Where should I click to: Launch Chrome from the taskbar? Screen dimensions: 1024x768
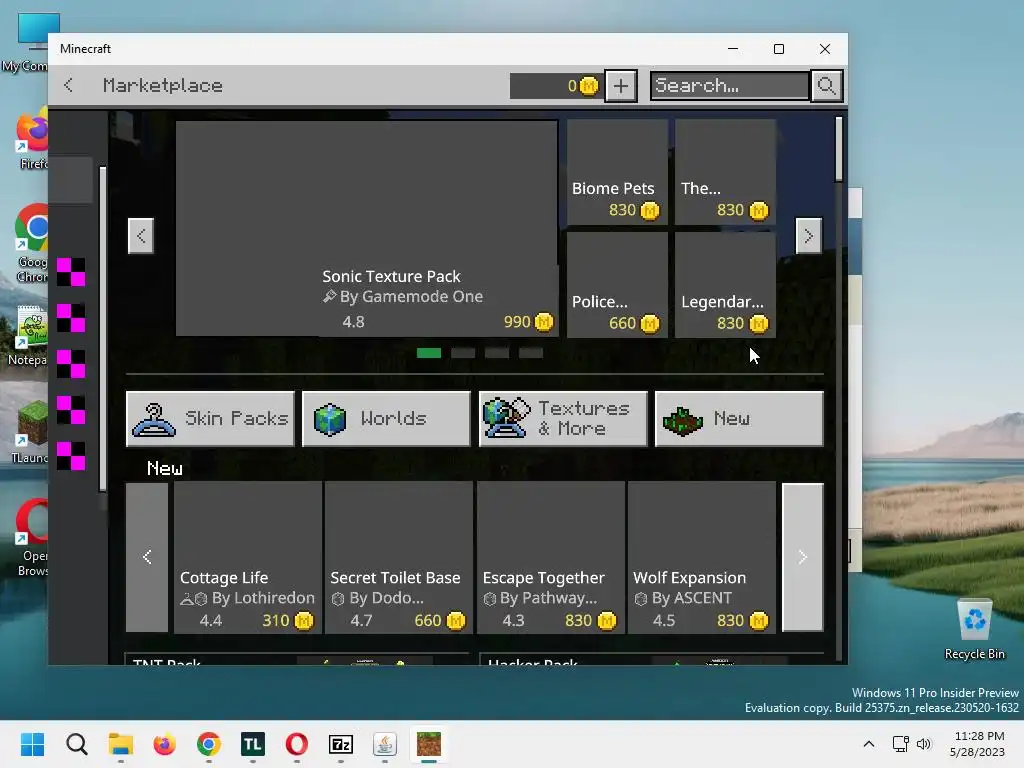tap(209, 744)
